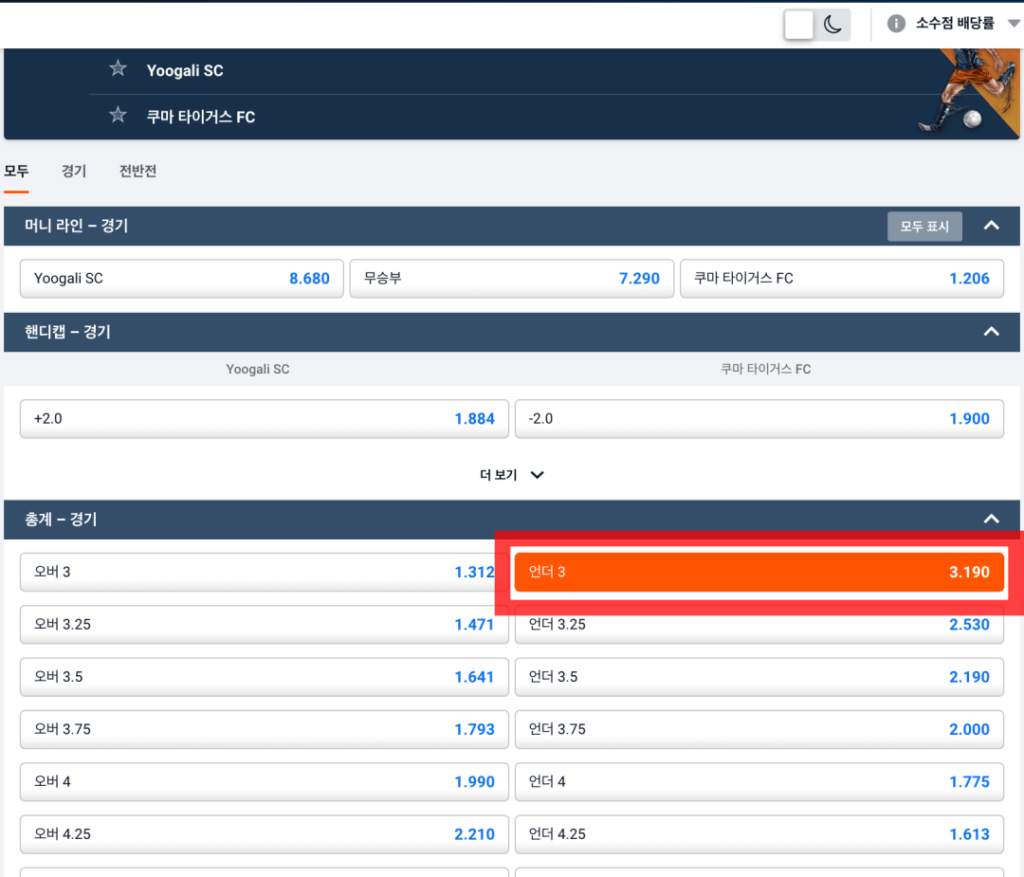Switch to the 전반전 tab
This screenshot has width=1024, height=877.
tap(138, 171)
